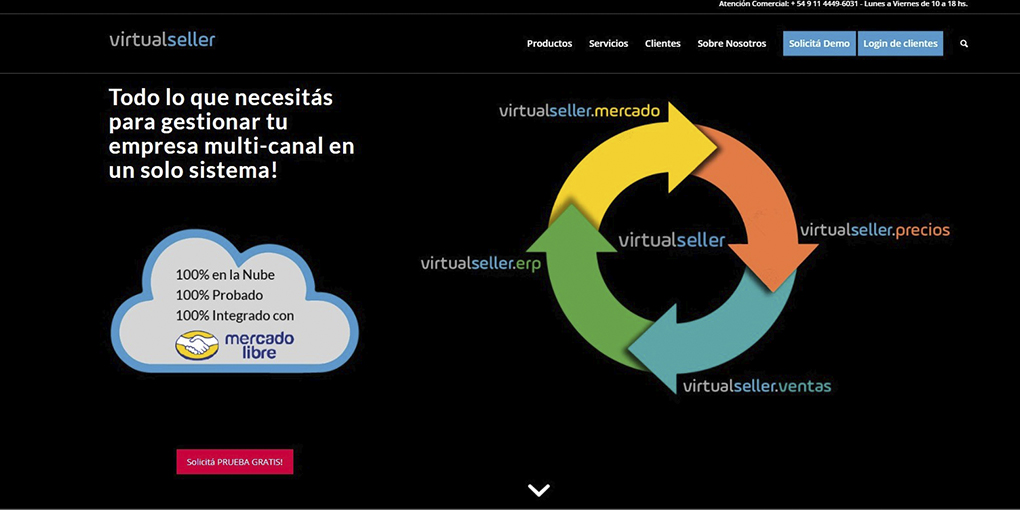Click the virtualseller.ventas label

coord(757,386)
